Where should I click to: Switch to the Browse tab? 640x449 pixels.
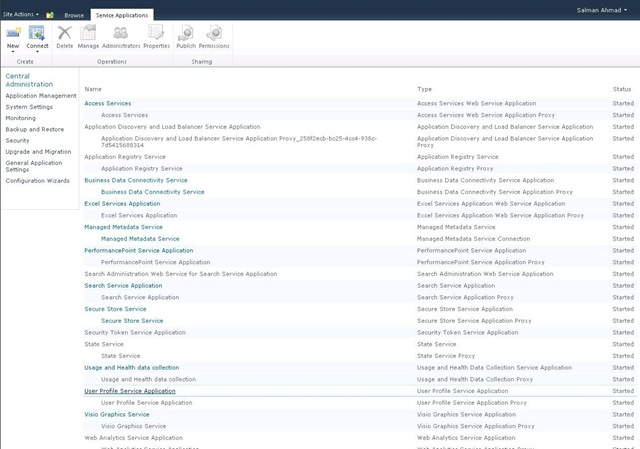[74, 15]
